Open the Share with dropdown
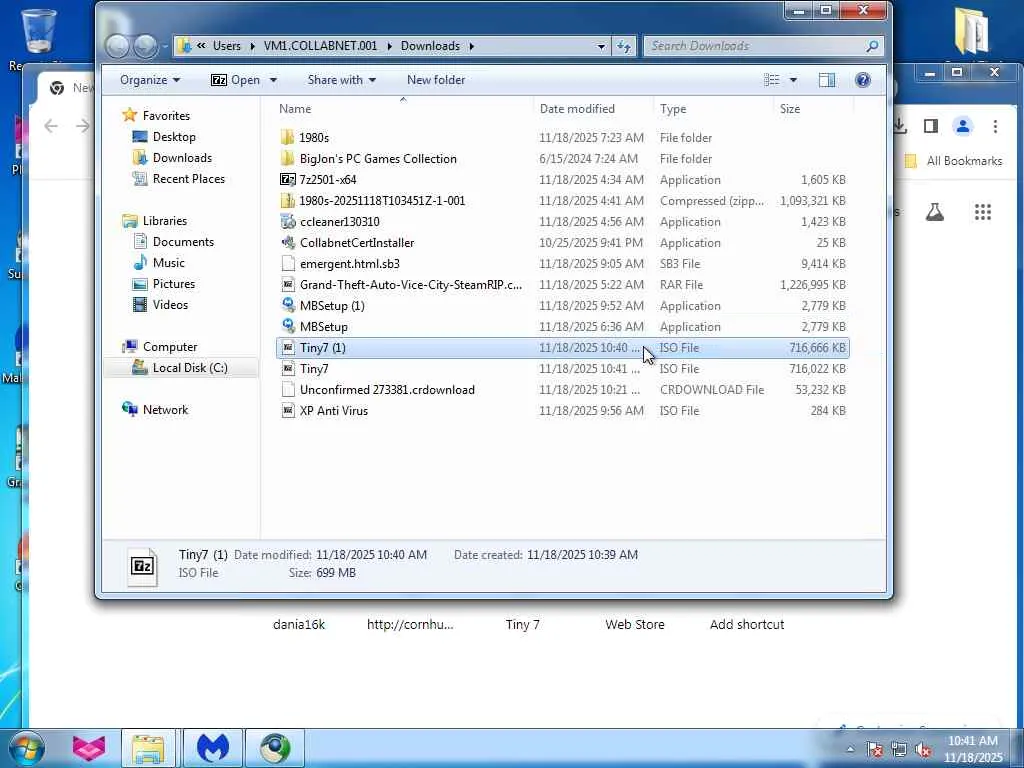1024x768 pixels. pos(342,80)
